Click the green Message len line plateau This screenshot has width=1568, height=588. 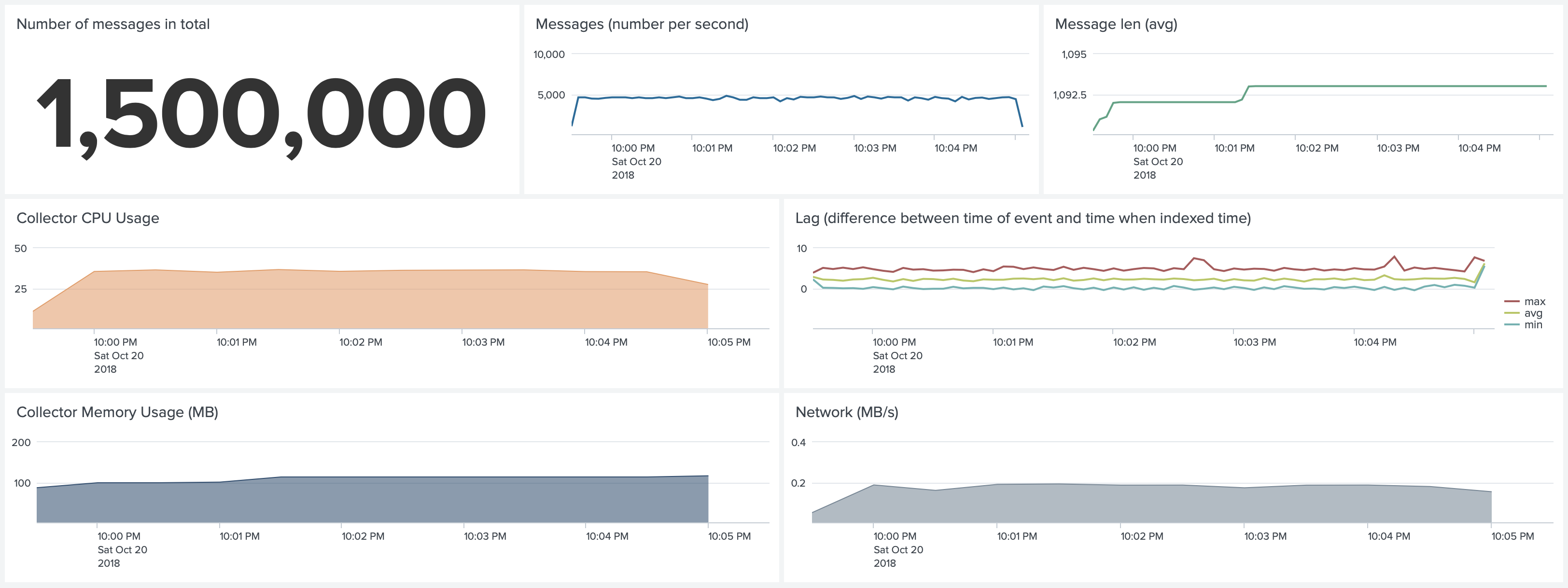click(1400, 86)
